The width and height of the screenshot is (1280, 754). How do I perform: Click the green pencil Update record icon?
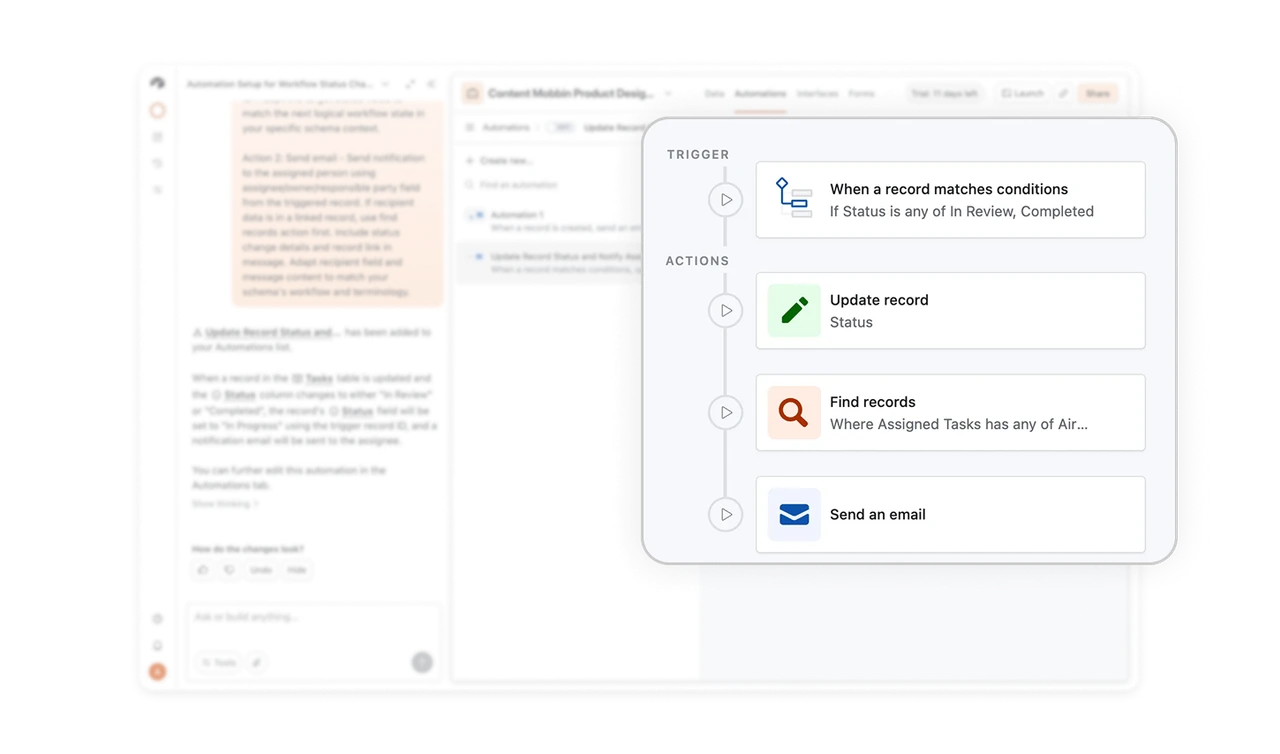(x=794, y=311)
